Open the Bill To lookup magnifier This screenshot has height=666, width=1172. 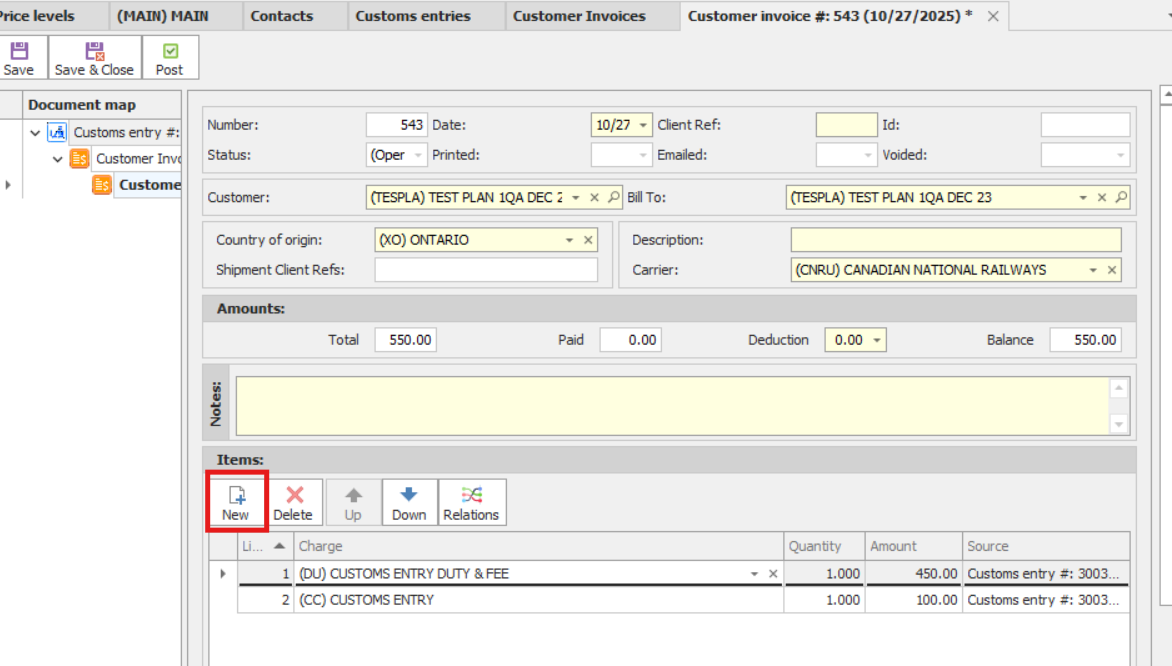(x=1123, y=197)
